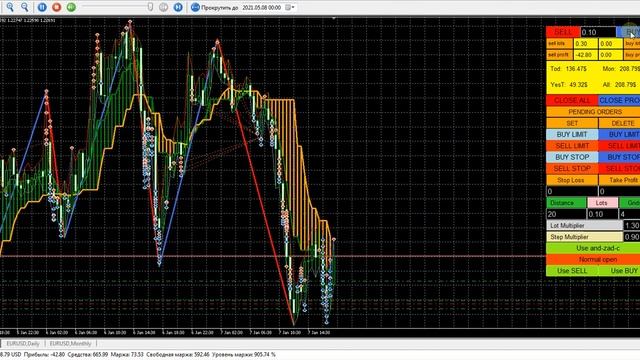Viewport: 640px width, 360px height.
Task: Click the green Distance label
Action: tap(566, 203)
